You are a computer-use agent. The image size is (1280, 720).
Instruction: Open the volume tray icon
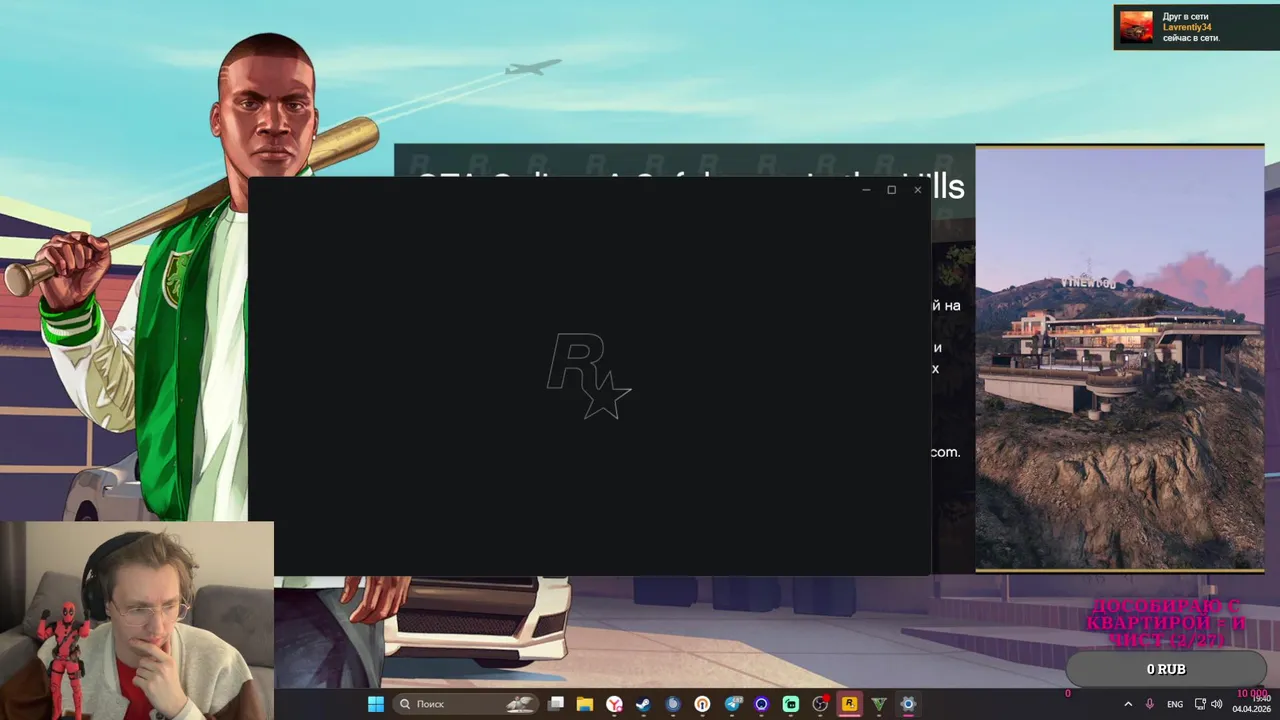coord(1217,704)
